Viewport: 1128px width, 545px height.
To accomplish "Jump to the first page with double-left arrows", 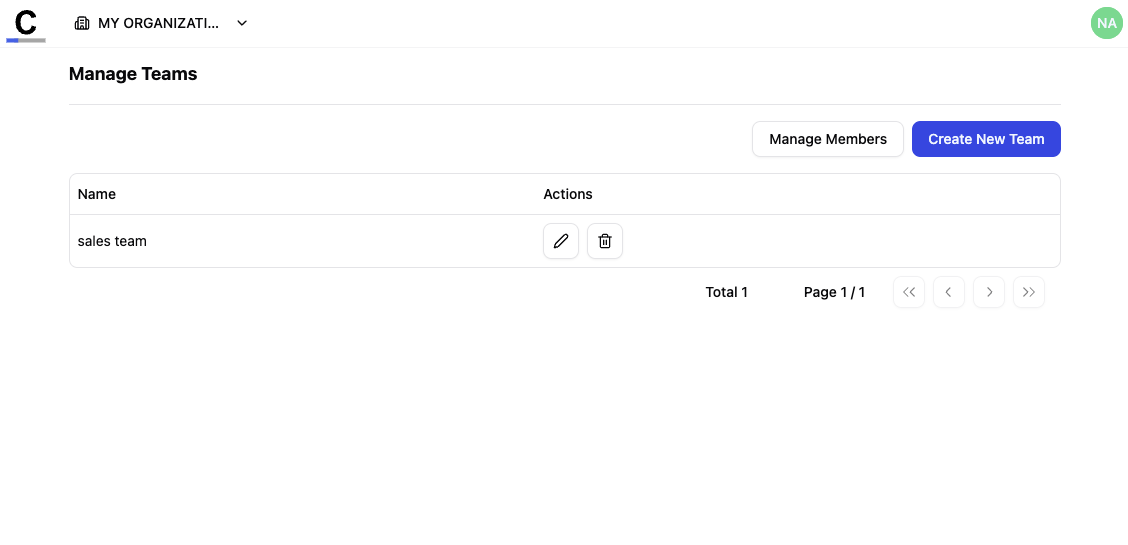I will [x=909, y=292].
